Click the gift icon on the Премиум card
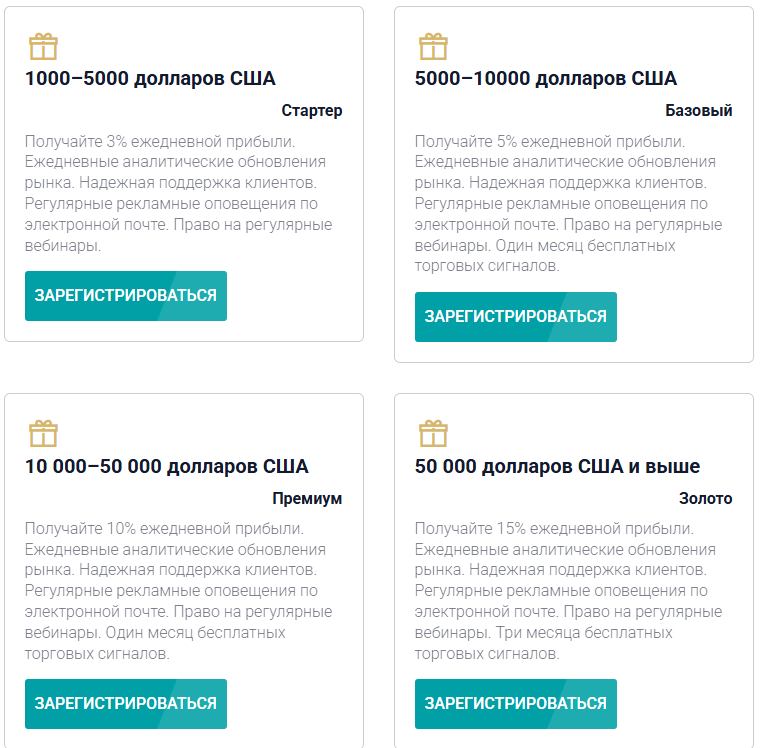Image resolution: width=762 pixels, height=748 pixels. [43, 434]
